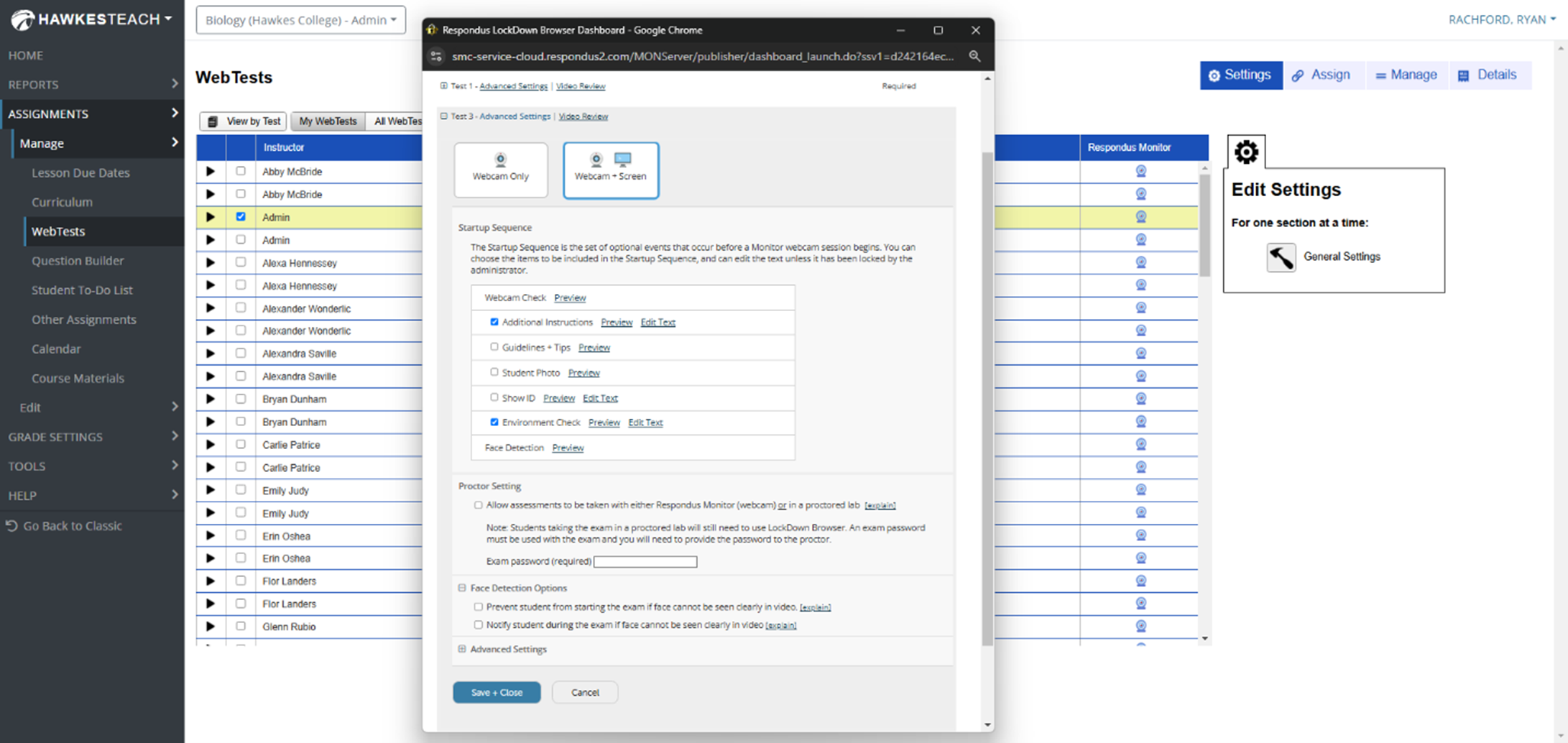Open the Assign tab
Screen dimensions: 1568x743
coord(1322,75)
